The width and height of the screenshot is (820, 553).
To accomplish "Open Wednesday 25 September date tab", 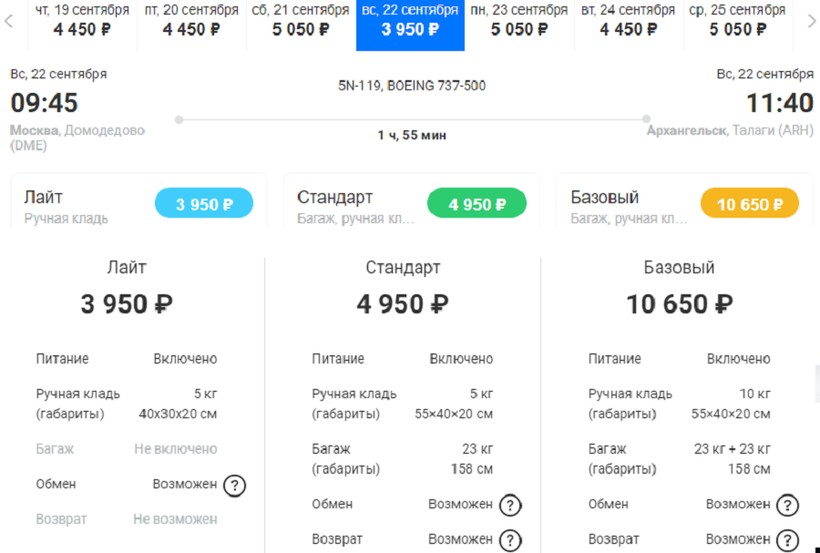I will (737, 20).
